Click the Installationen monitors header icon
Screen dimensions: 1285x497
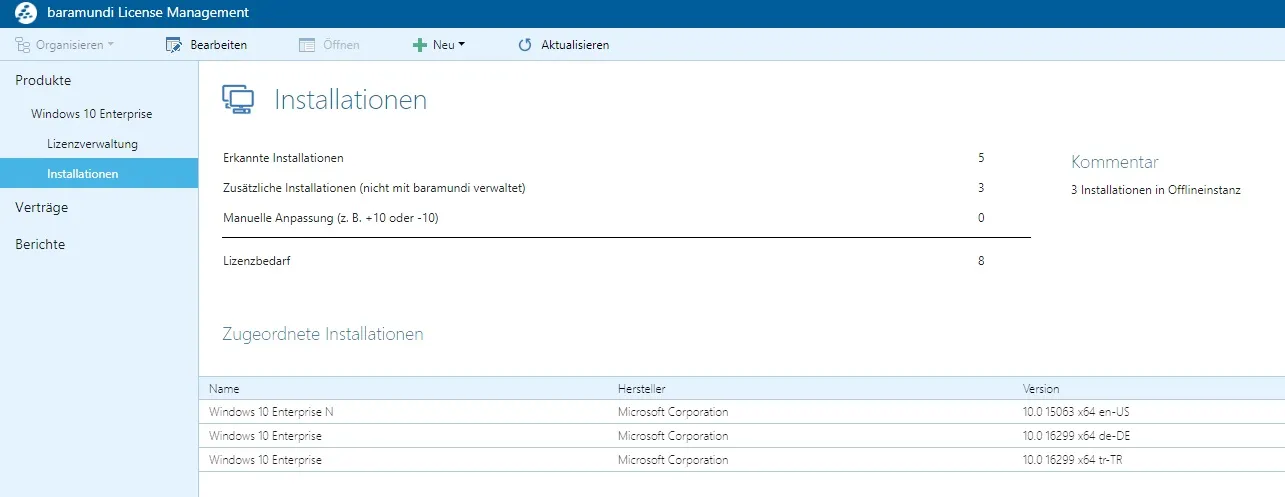pyautogui.click(x=238, y=99)
